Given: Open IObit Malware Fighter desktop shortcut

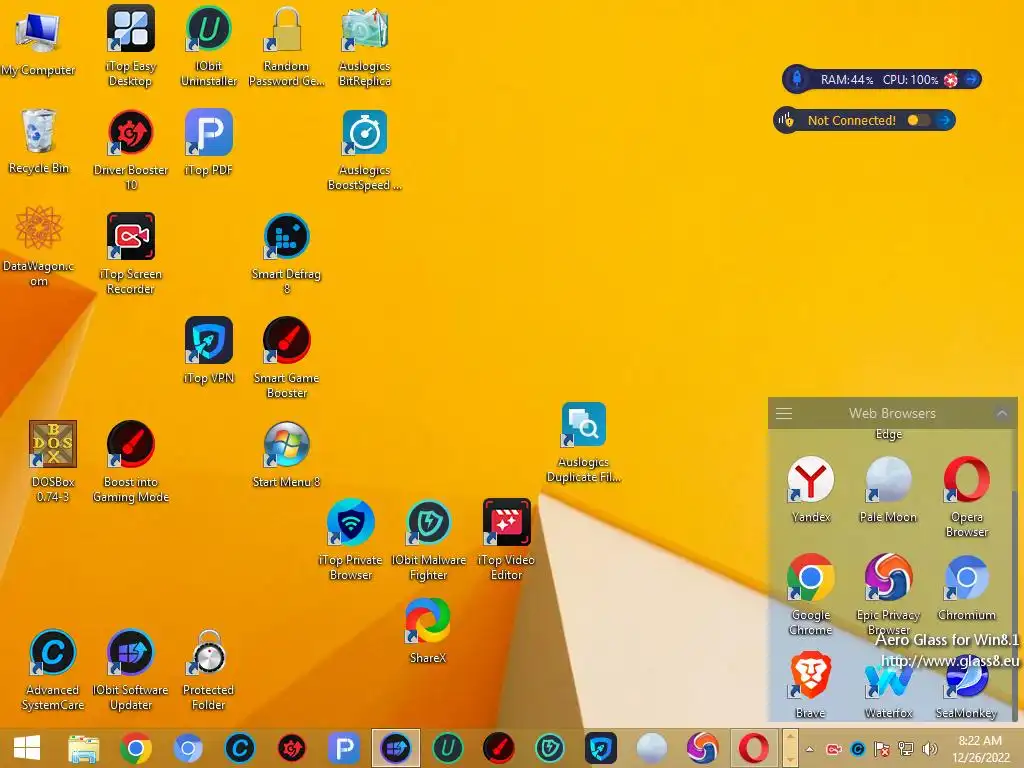Looking at the screenshot, I should [428, 539].
